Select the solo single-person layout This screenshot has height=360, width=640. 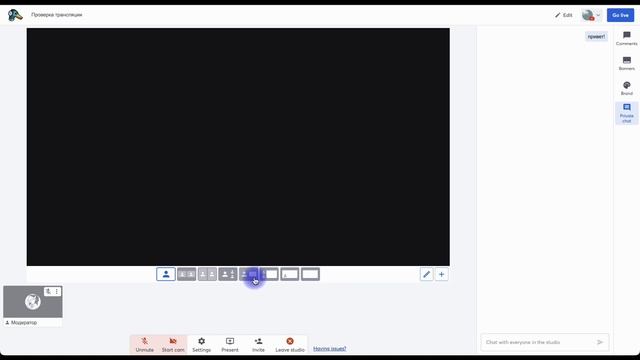click(x=166, y=274)
